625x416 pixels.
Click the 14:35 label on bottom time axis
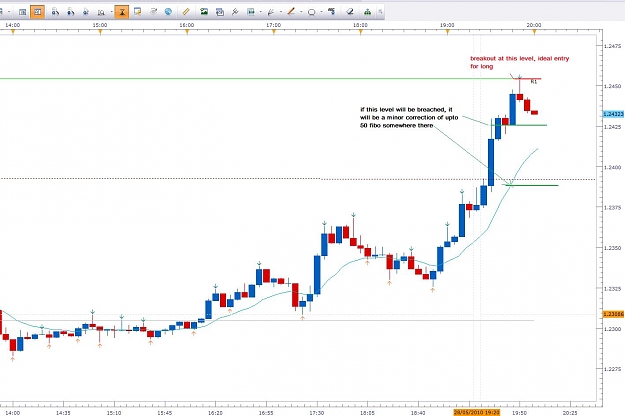(63, 413)
